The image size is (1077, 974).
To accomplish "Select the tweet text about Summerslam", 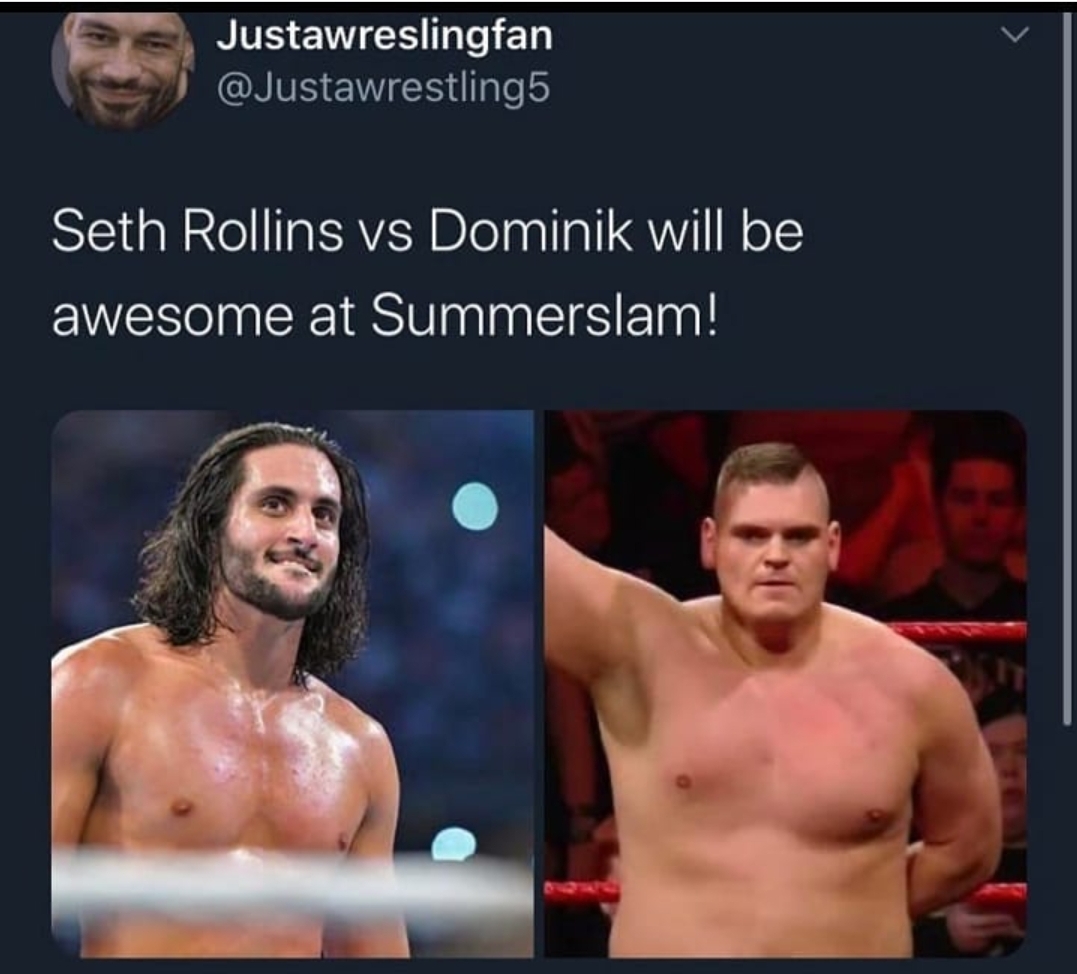I will (x=427, y=275).
